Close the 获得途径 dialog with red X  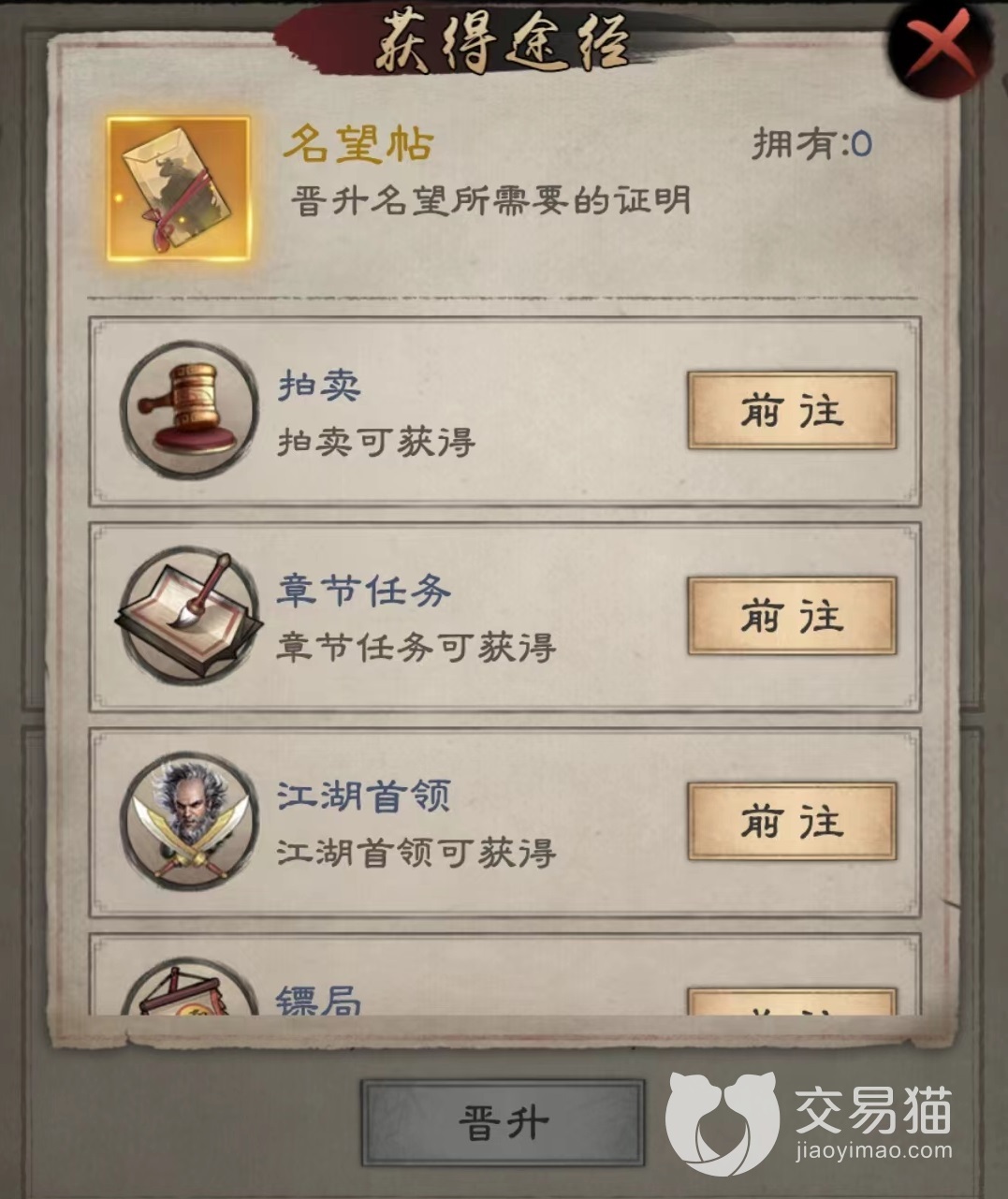coord(942,44)
